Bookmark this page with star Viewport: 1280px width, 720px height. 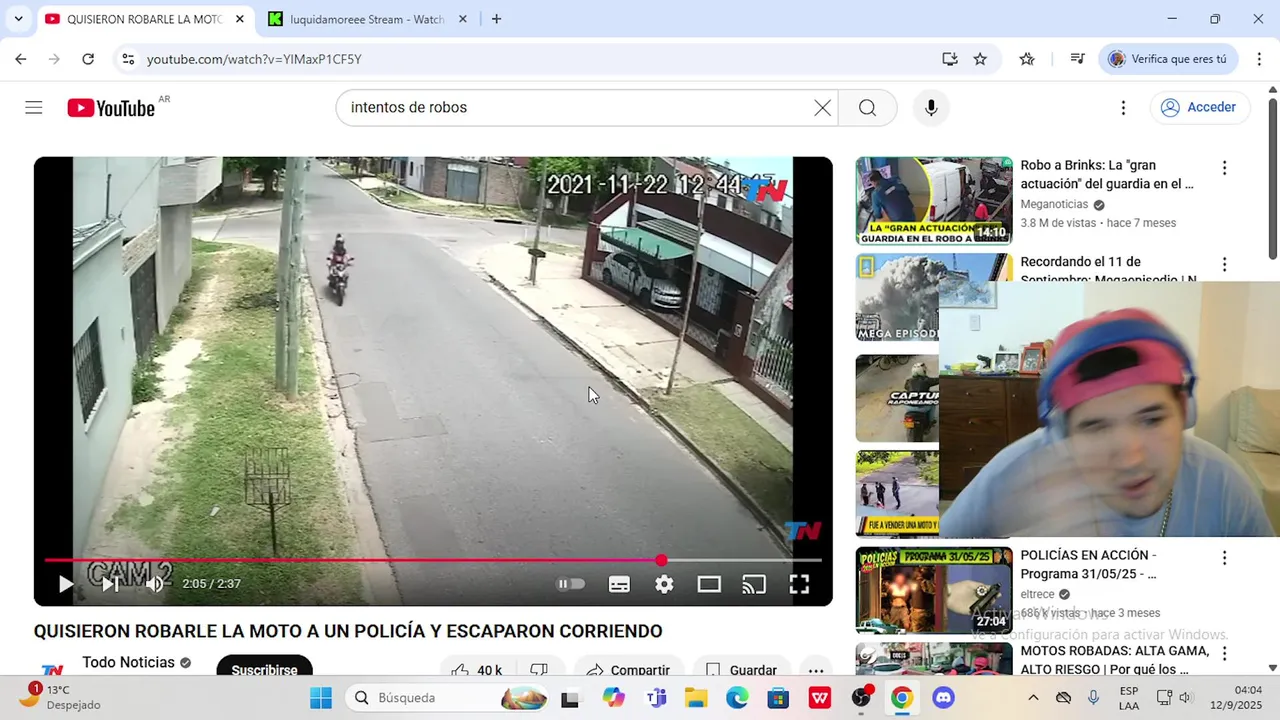point(980,59)
